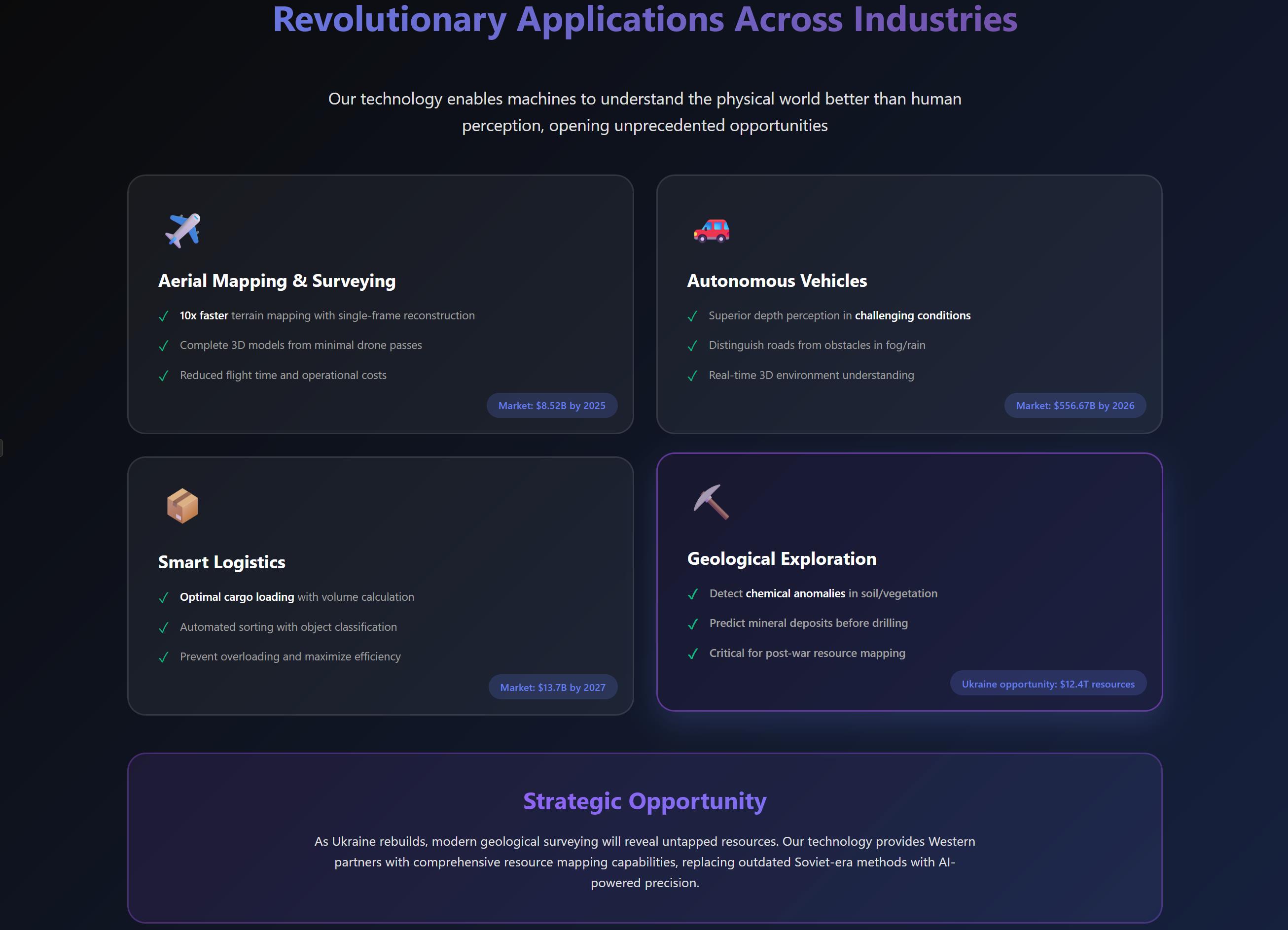Click the 'Smart Logistics' card title
Viewport: 1288px width, 930px height.
pos(221,562)
